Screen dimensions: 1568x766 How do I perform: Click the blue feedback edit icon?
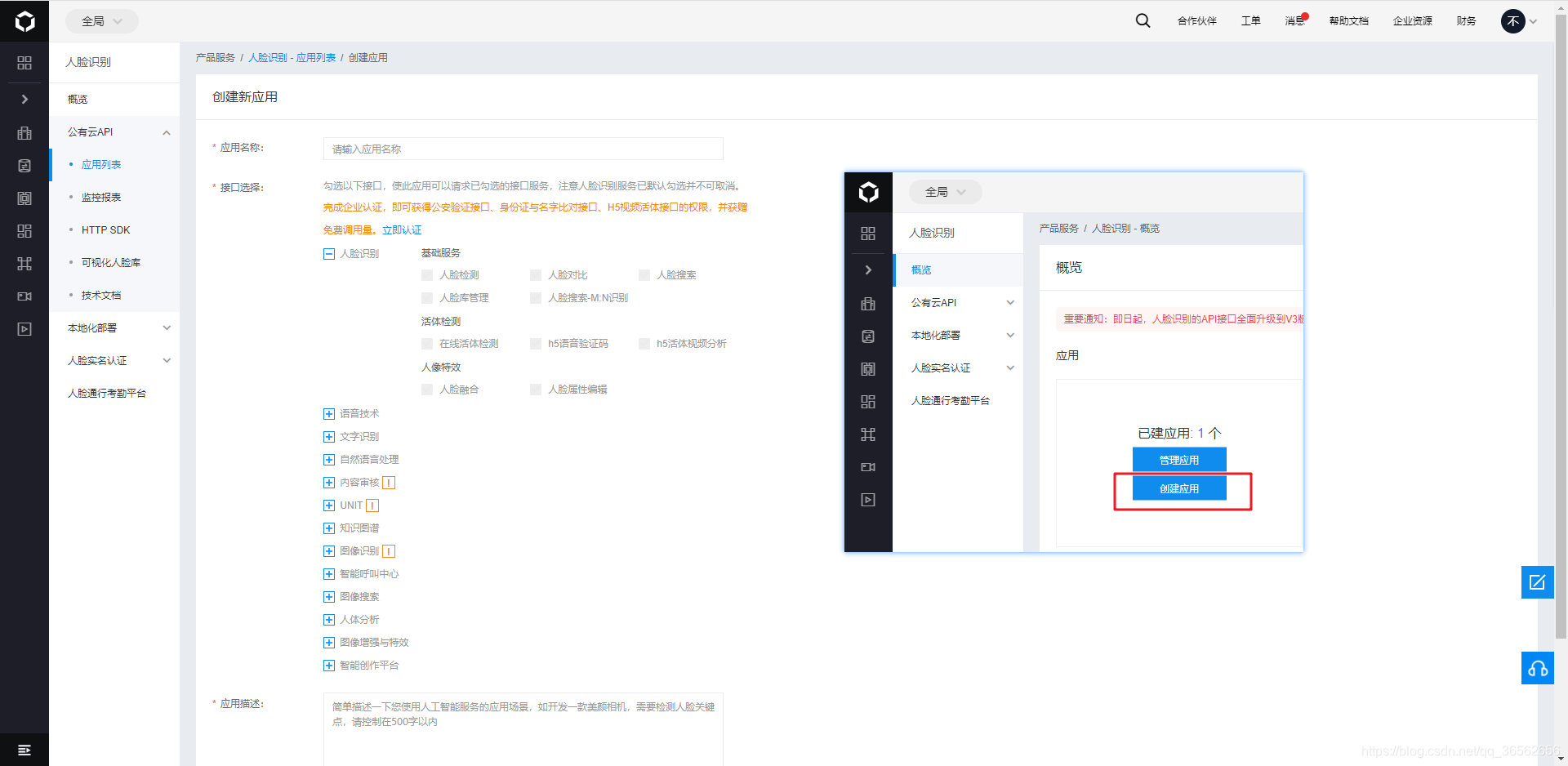(1537, 582)
